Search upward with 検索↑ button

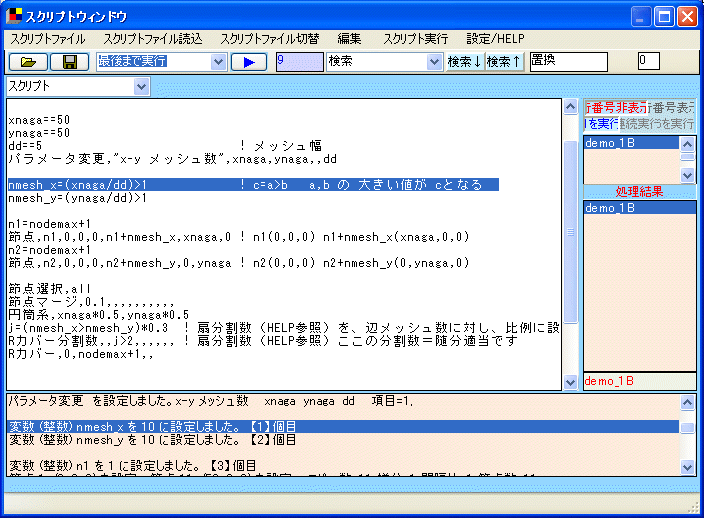pos(504,61)
